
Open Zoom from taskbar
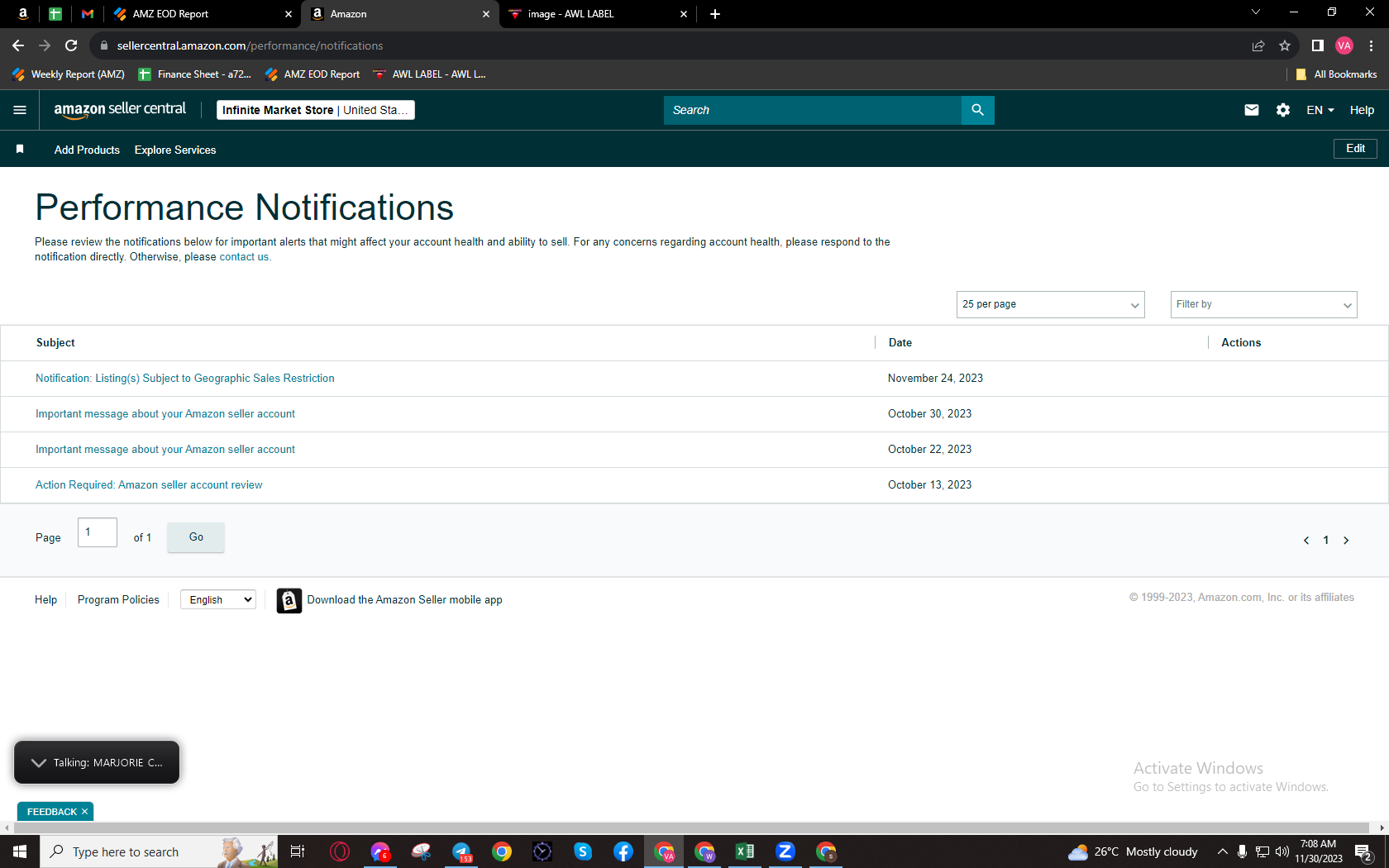coord(785,851)
